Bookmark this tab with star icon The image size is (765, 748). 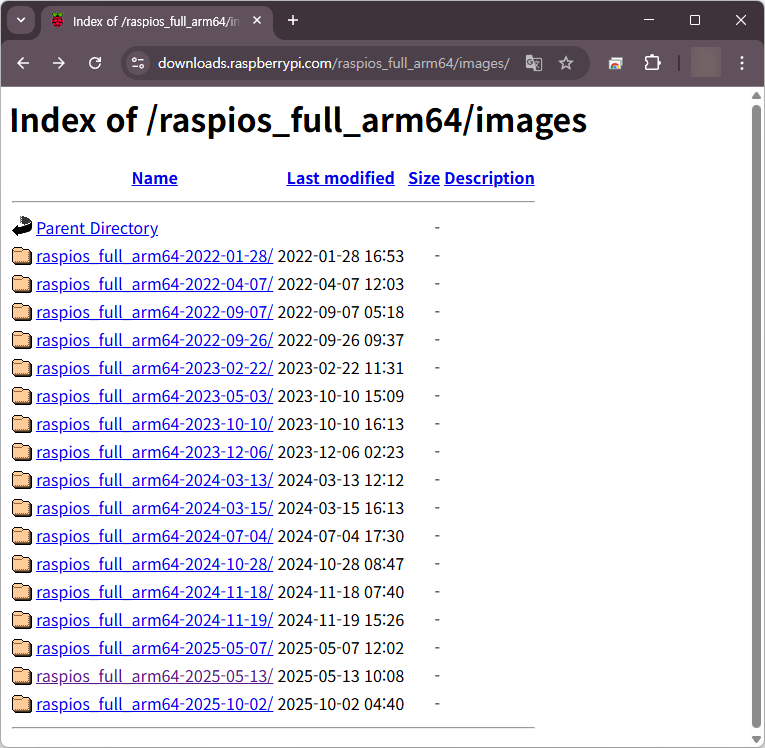coord(566,63)
